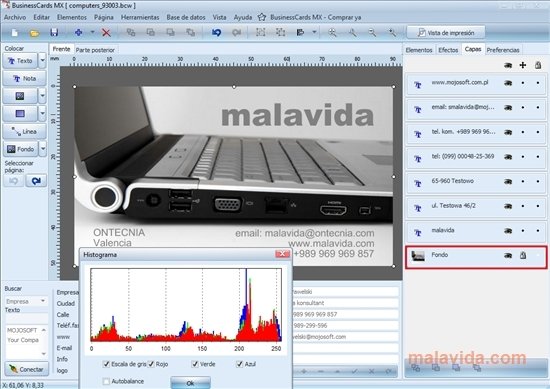Click Ok in Histograma dialog
The width and height of the screenshot is (550, 389).
(x=190, y=383)
